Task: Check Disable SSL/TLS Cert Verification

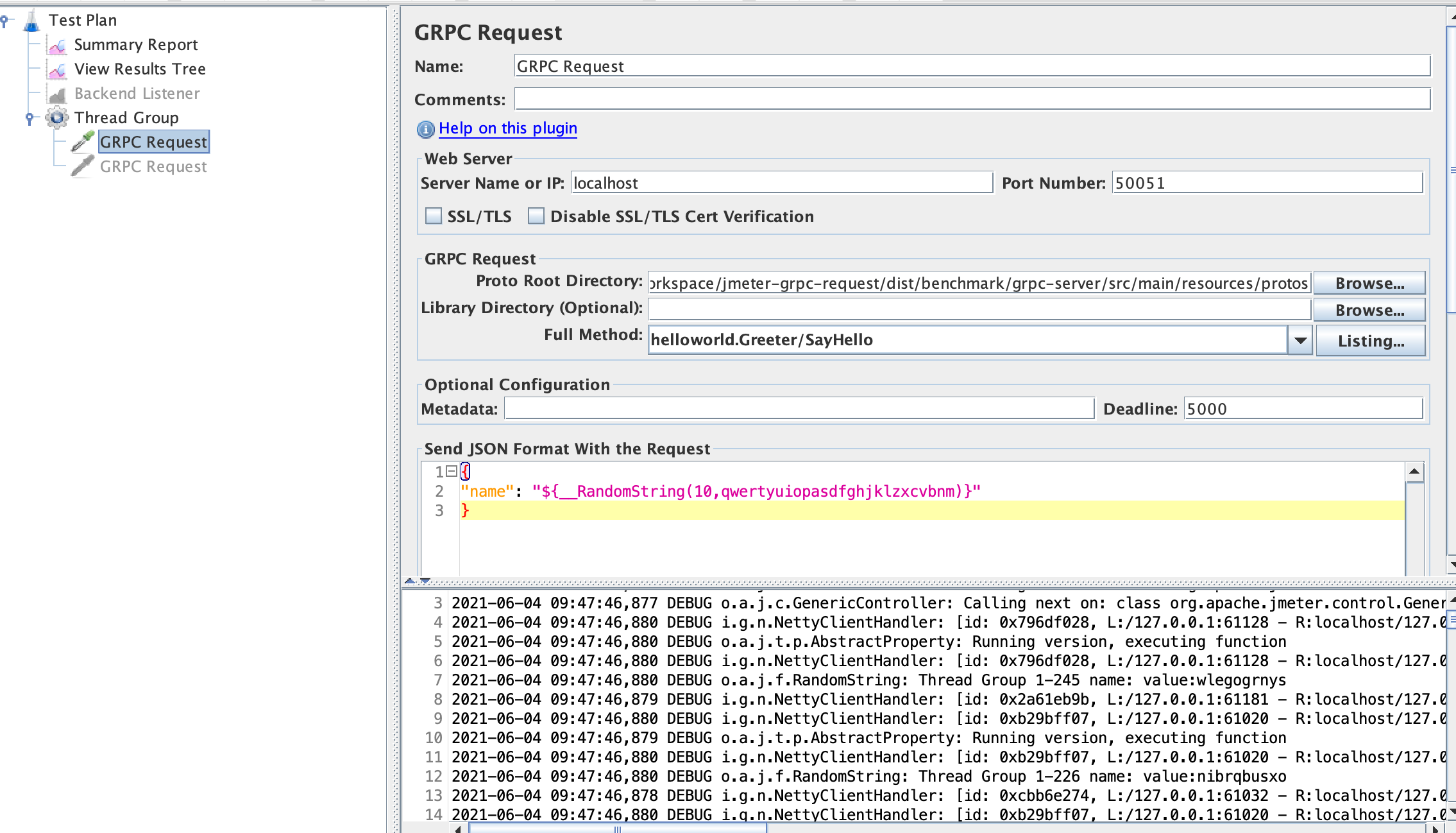Action: (x=536, y=216)
